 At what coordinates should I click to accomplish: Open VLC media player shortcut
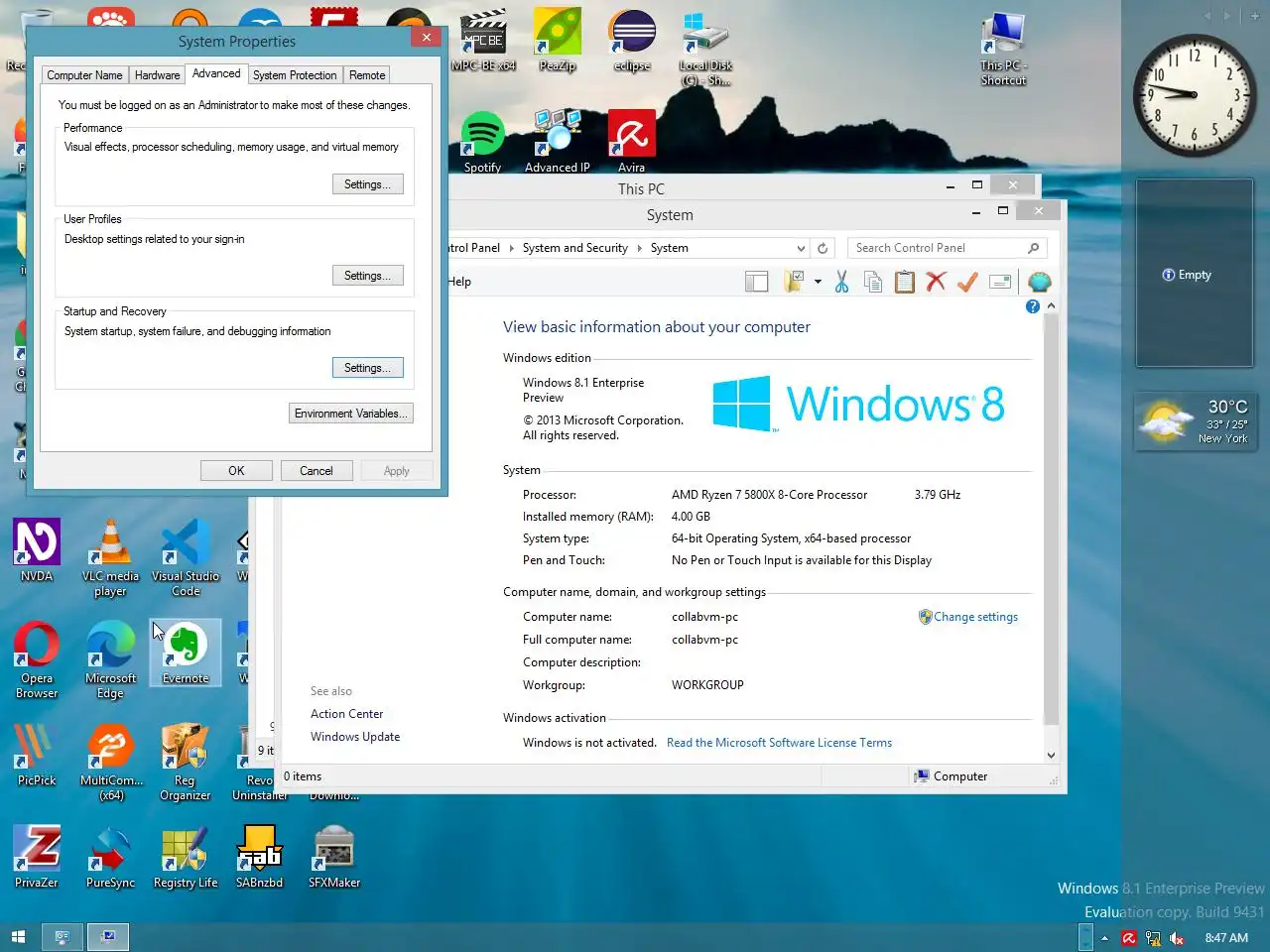(110, 558)
